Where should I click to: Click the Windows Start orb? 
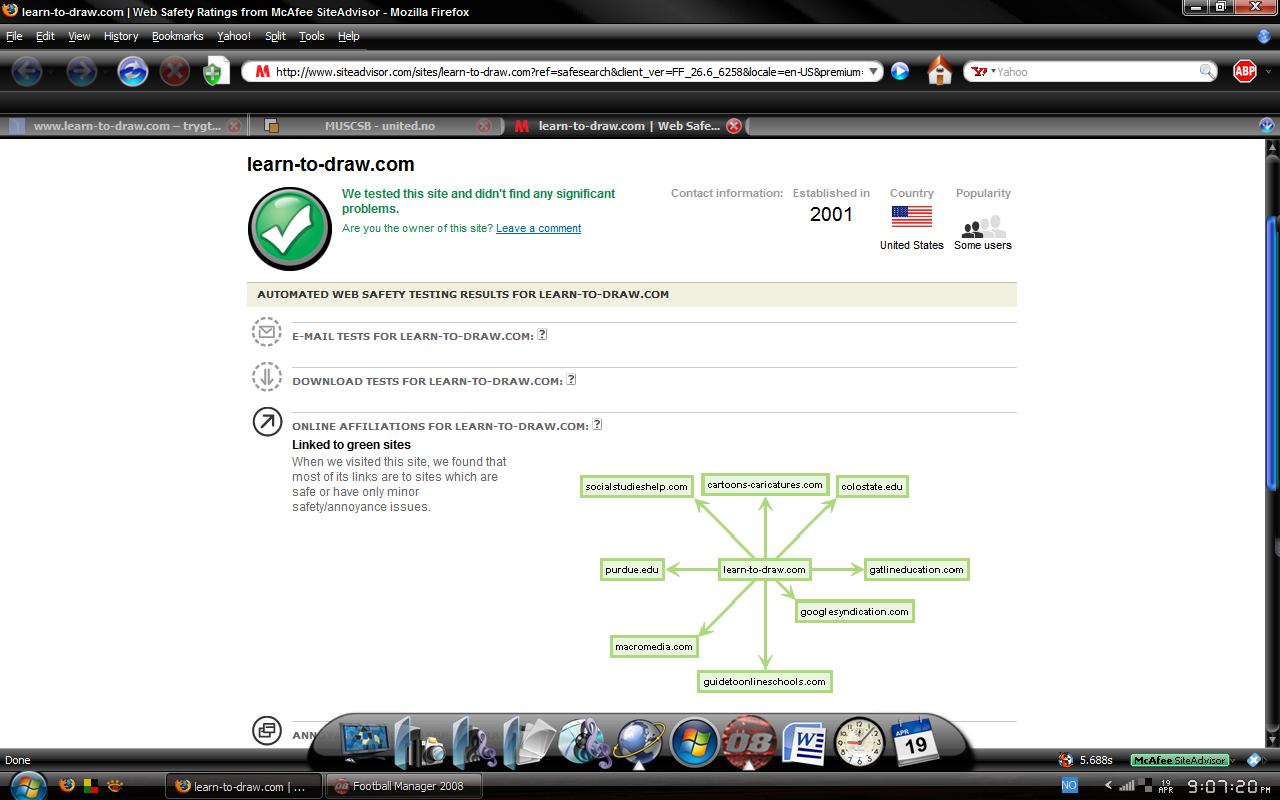pos(27,785)
